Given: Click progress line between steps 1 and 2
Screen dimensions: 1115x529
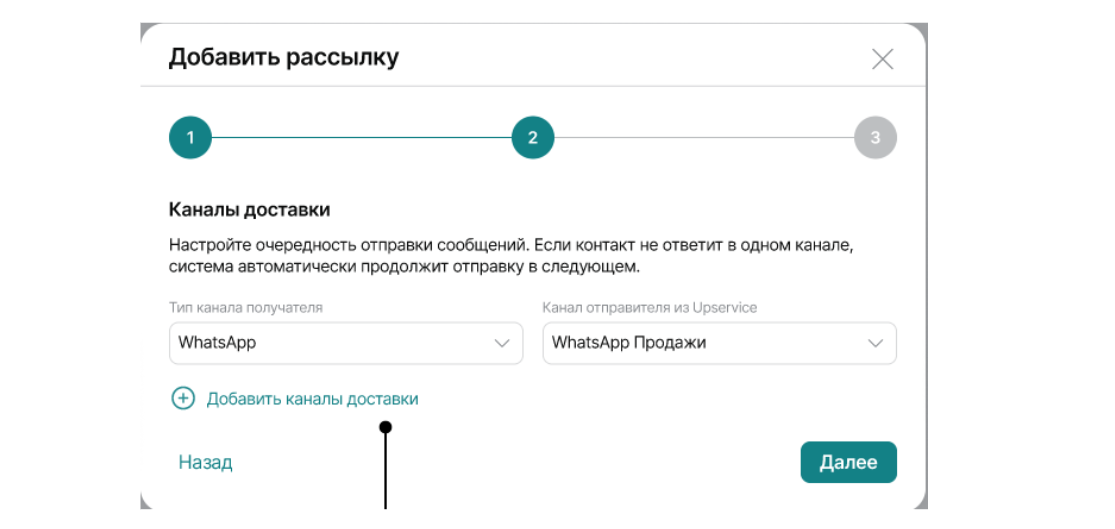Looking at the screenshot, I should click(x=360, y=138).
